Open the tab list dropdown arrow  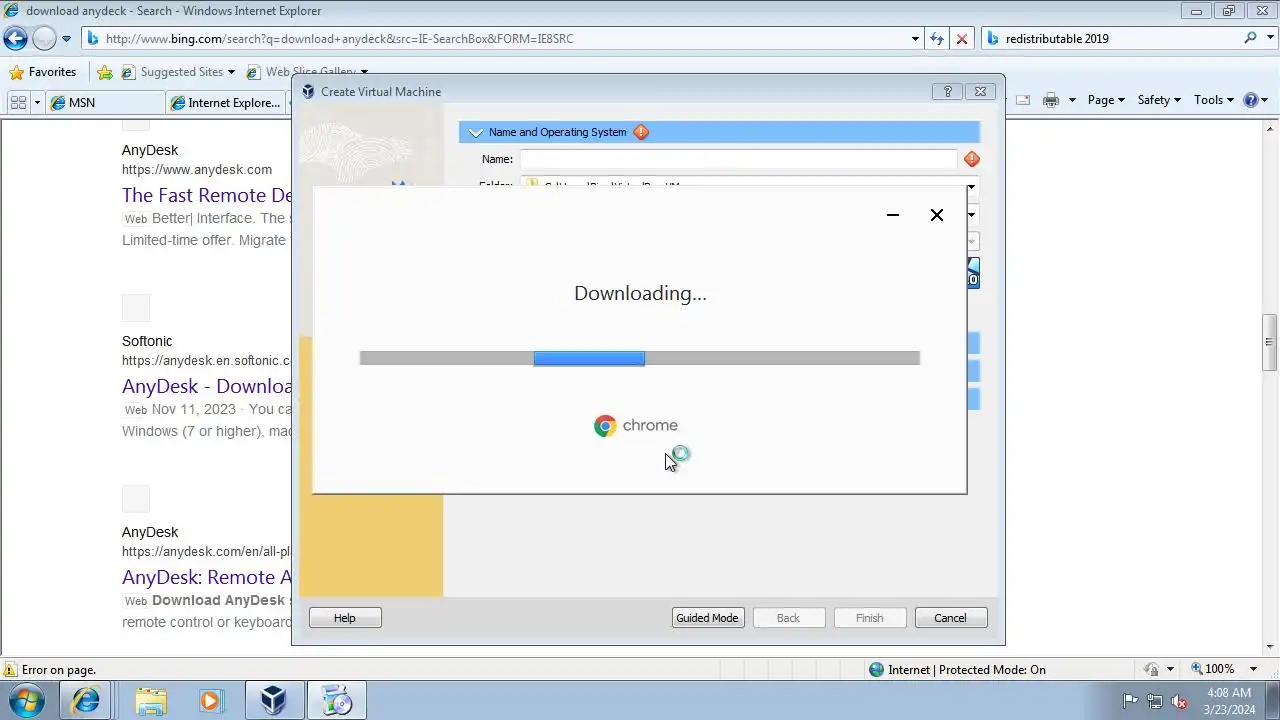point(37,102)
